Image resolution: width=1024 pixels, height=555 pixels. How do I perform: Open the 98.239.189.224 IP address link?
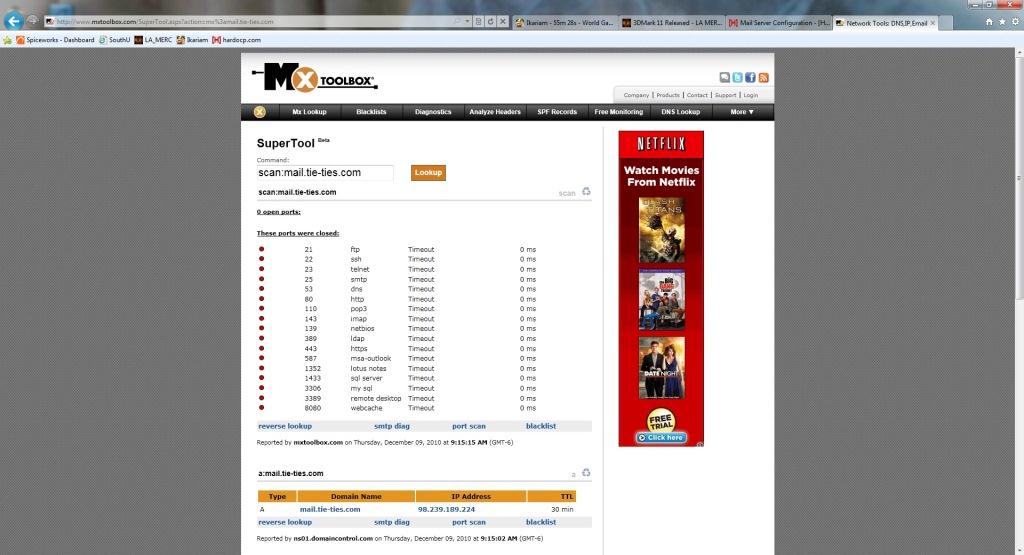(x=446, y=509)
